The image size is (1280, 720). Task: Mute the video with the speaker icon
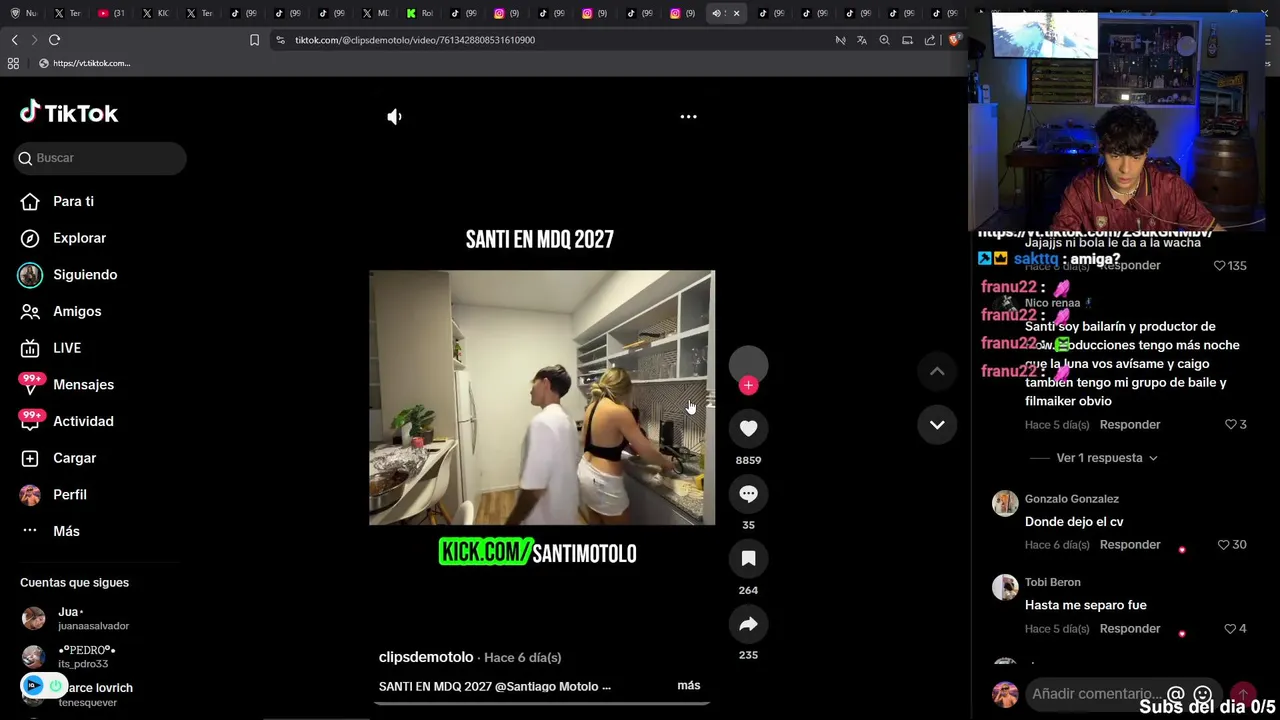pos(395,117)
